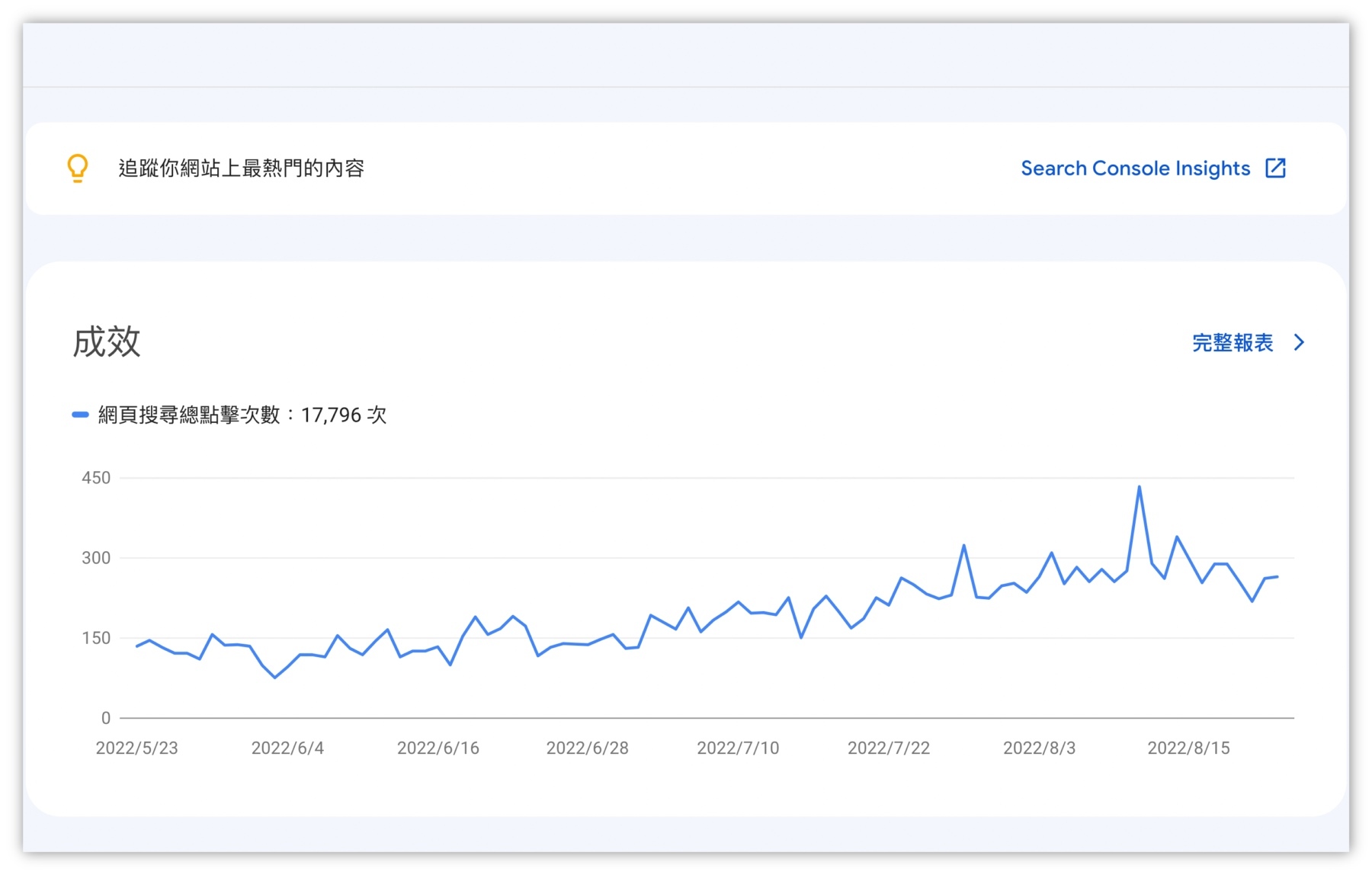Click the external-link icon beside Search Console Insights
This screenshot has height=875, width=1372.
pos(1275,168)
